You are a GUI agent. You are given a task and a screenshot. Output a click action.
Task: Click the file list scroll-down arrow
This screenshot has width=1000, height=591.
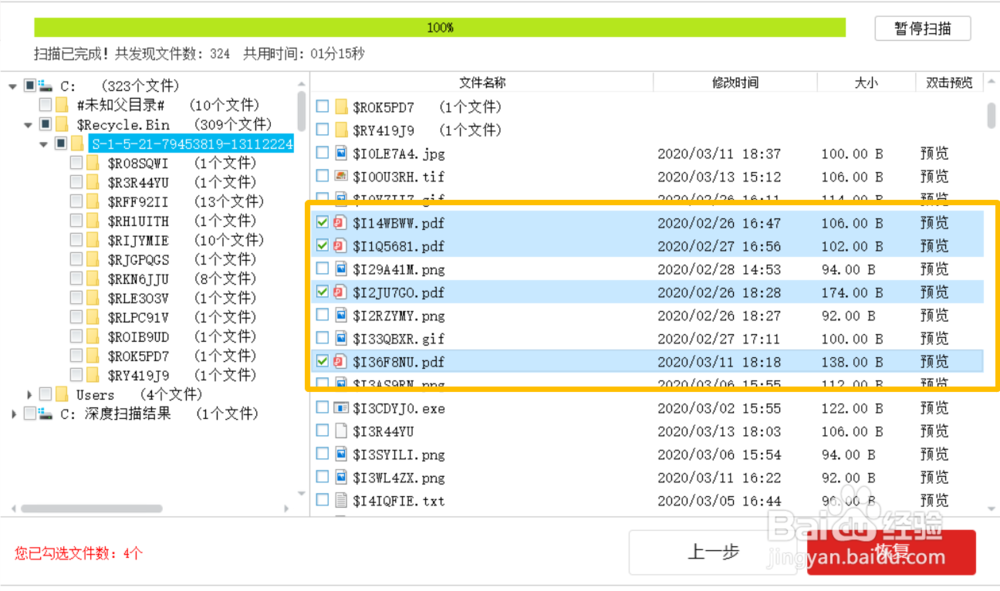pyautogui.click(x=991, y=508)
